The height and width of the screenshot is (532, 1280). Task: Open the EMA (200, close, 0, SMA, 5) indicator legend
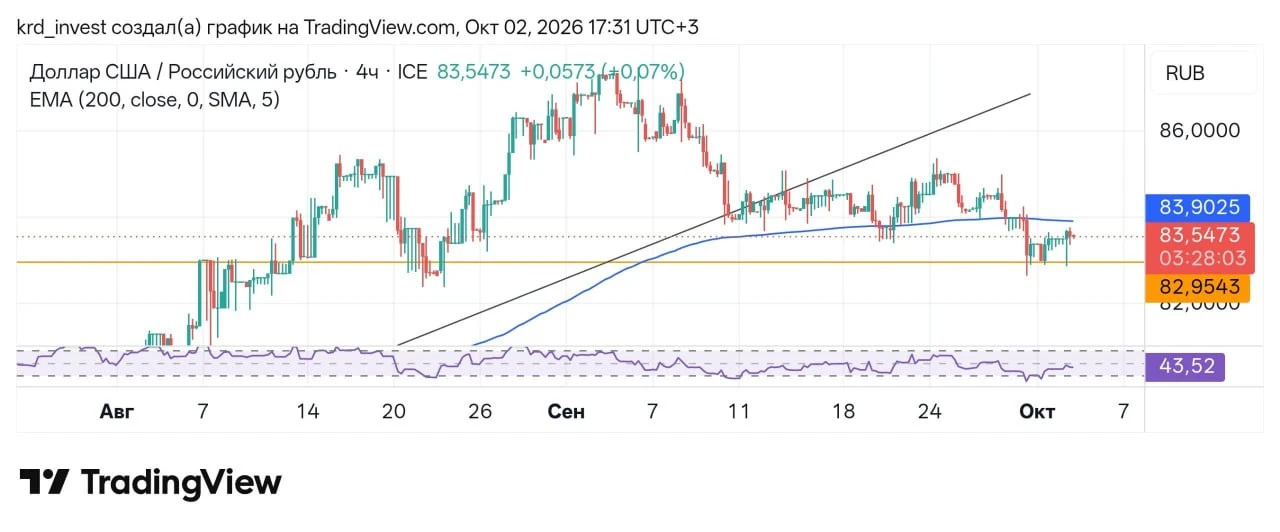(155, 100)
